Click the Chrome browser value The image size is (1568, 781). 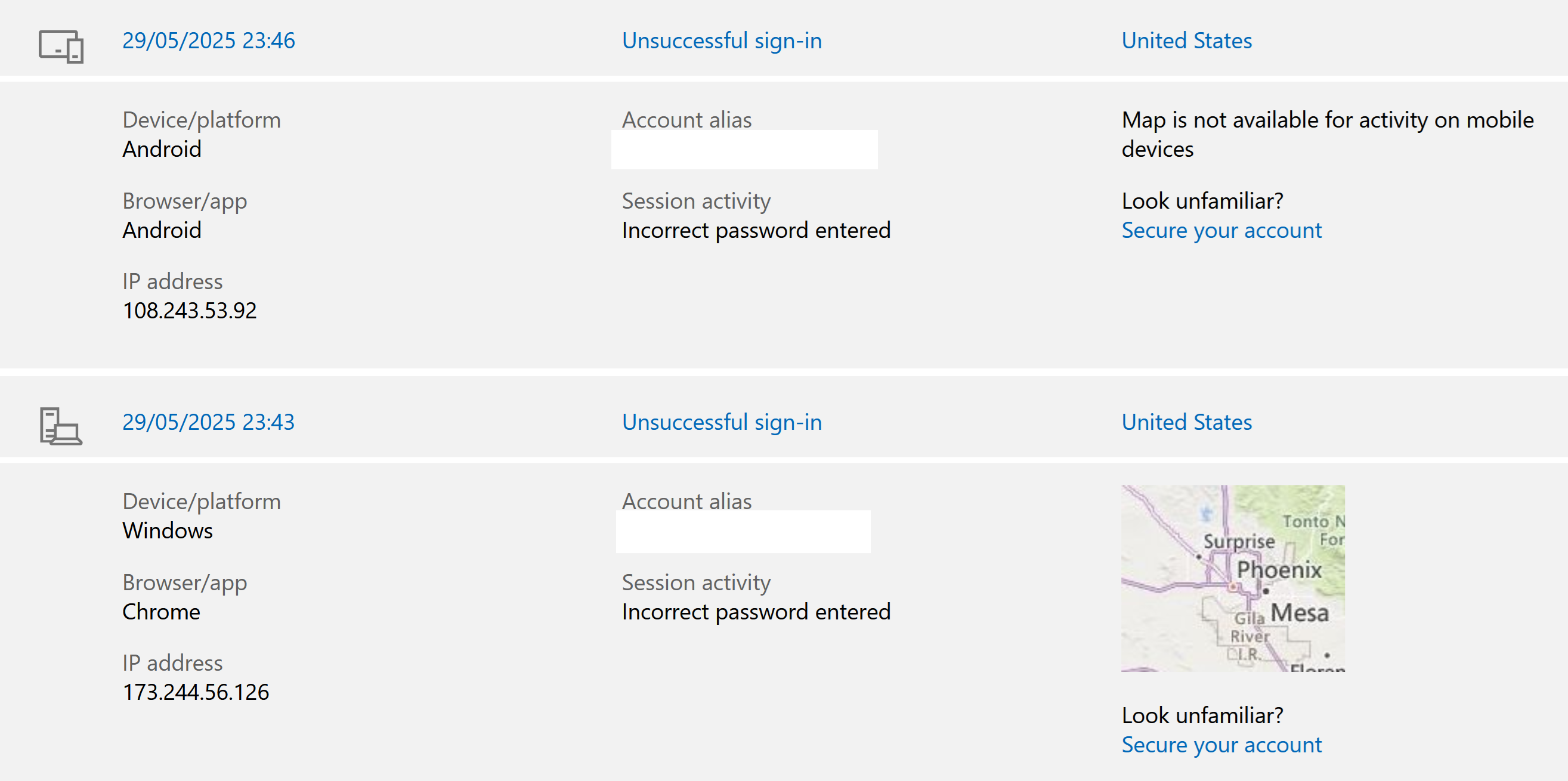click(161, 612)
